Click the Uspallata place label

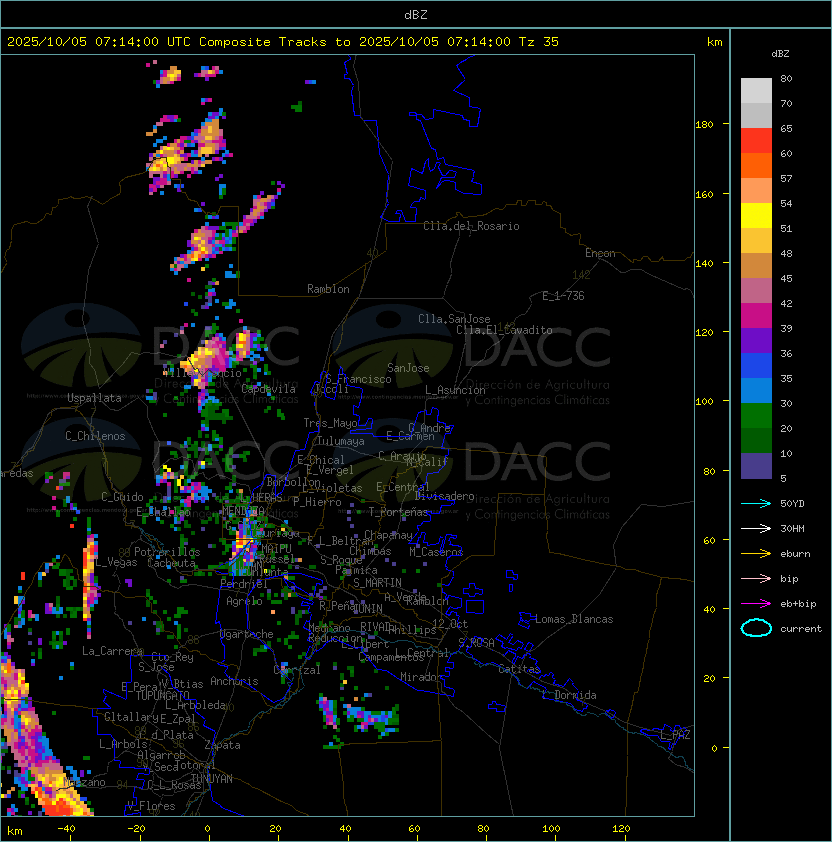point(94,398)
